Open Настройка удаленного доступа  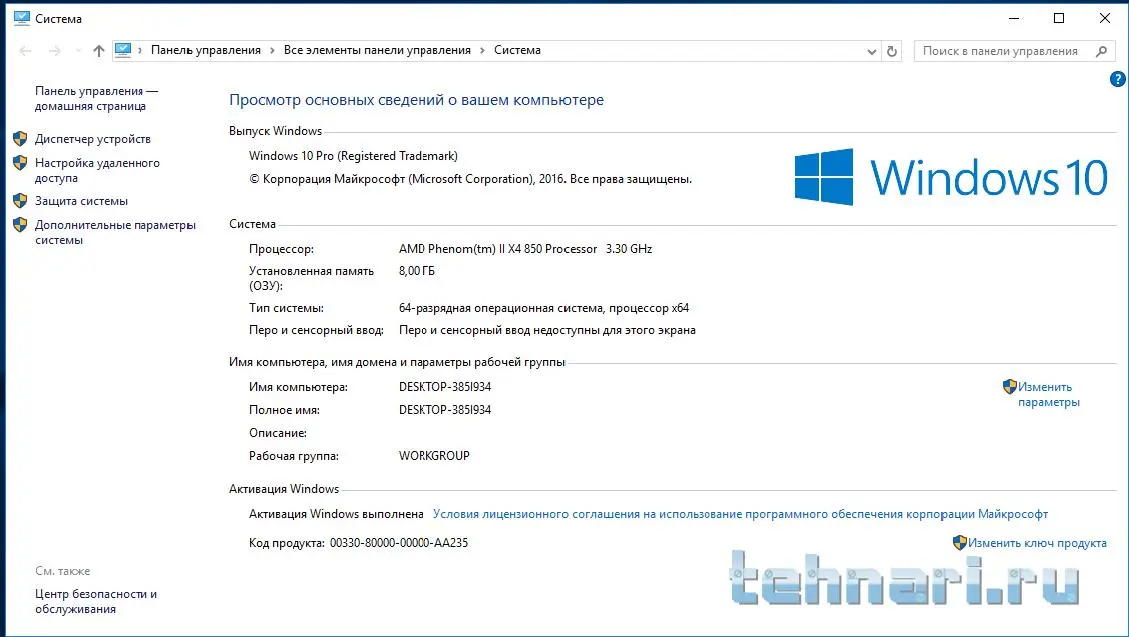pyautogui.click(x=97, y=171)
